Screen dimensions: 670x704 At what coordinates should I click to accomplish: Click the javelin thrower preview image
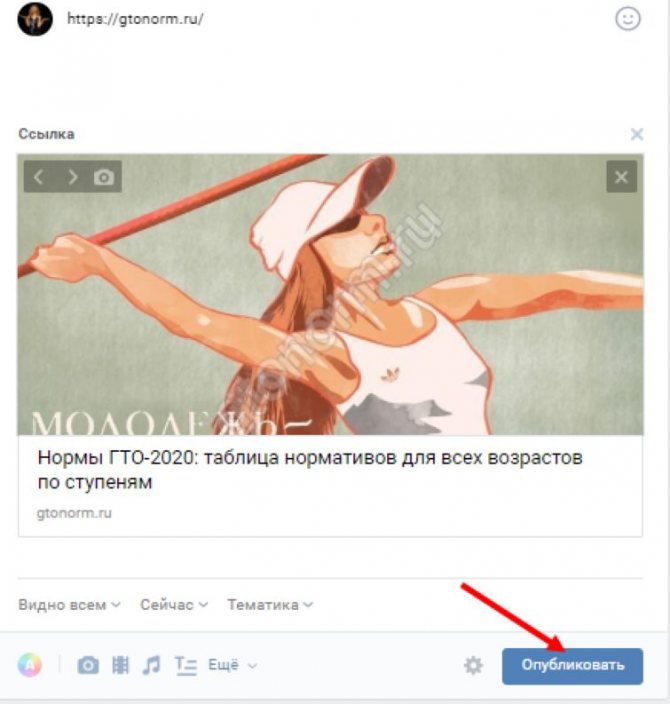(330, 294)
